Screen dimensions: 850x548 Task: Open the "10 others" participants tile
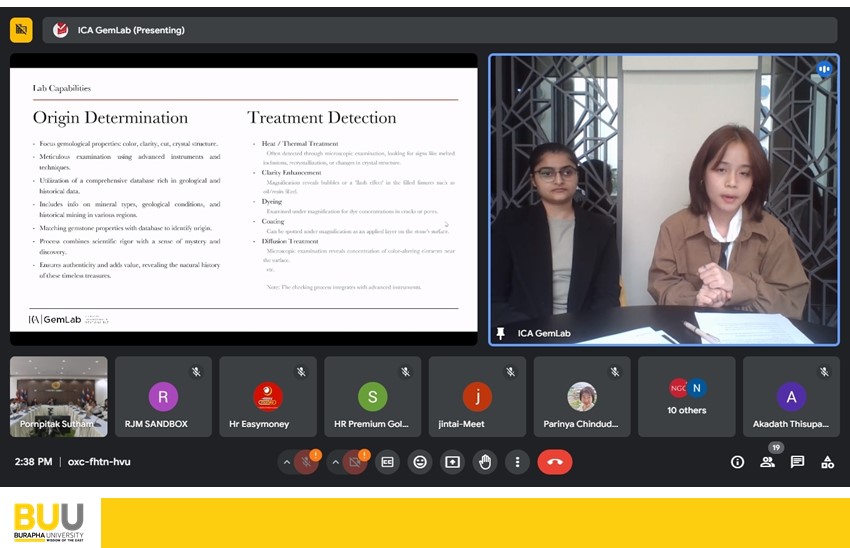point(686,397)
